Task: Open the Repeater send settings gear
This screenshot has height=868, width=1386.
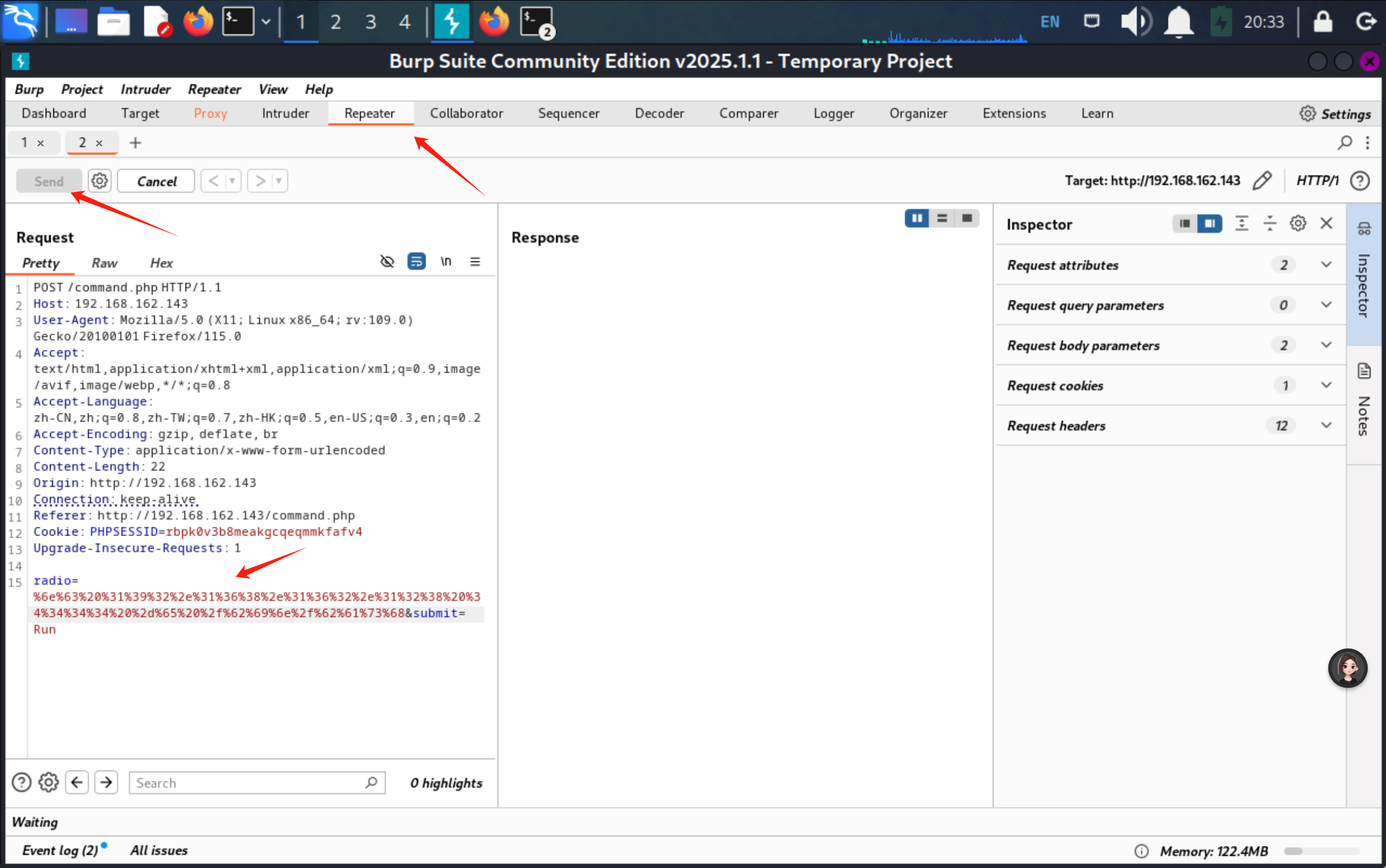Action: click(x=99, y=181)
